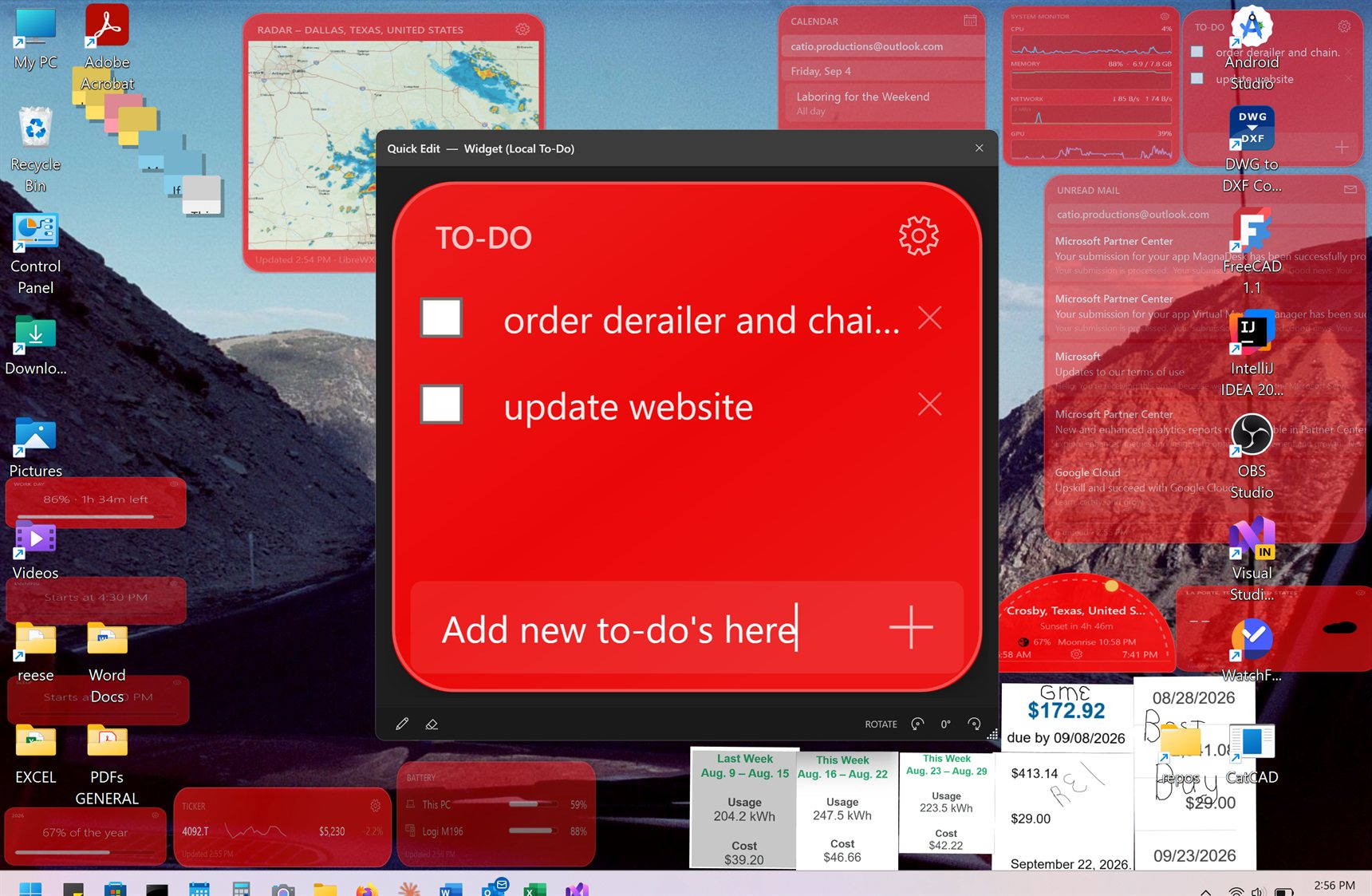This screenshot has height=896, width=1372.
Task: Open the IntelliJ IDEA desktop shortcut
Action: pyautogui.click(x=1252, y=354)
